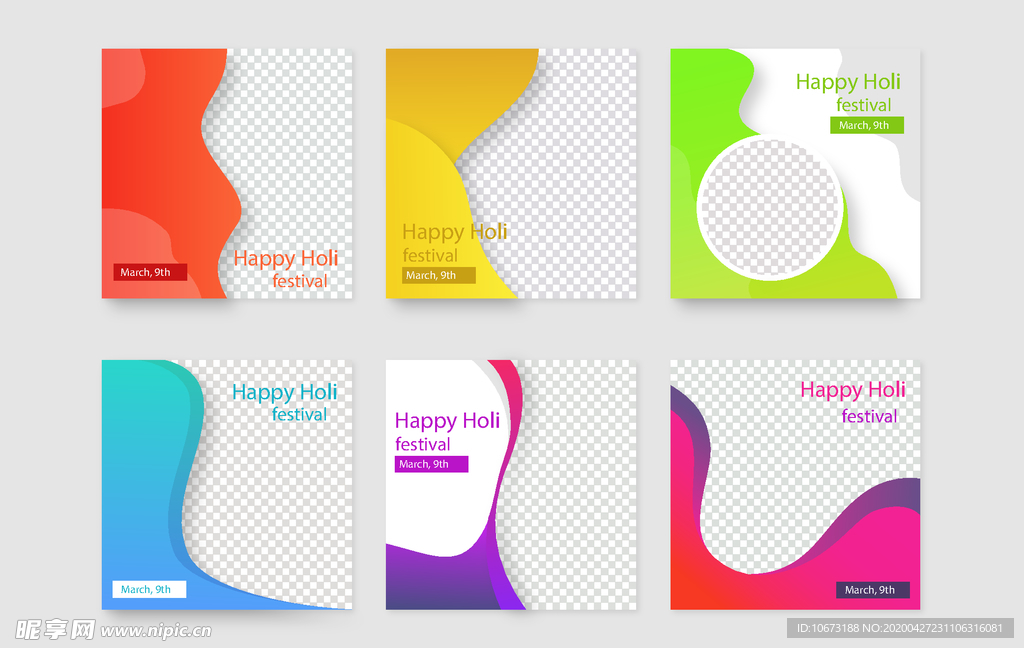
Task: Select the dark navy March, 9th badge
Action: [872, 590]
